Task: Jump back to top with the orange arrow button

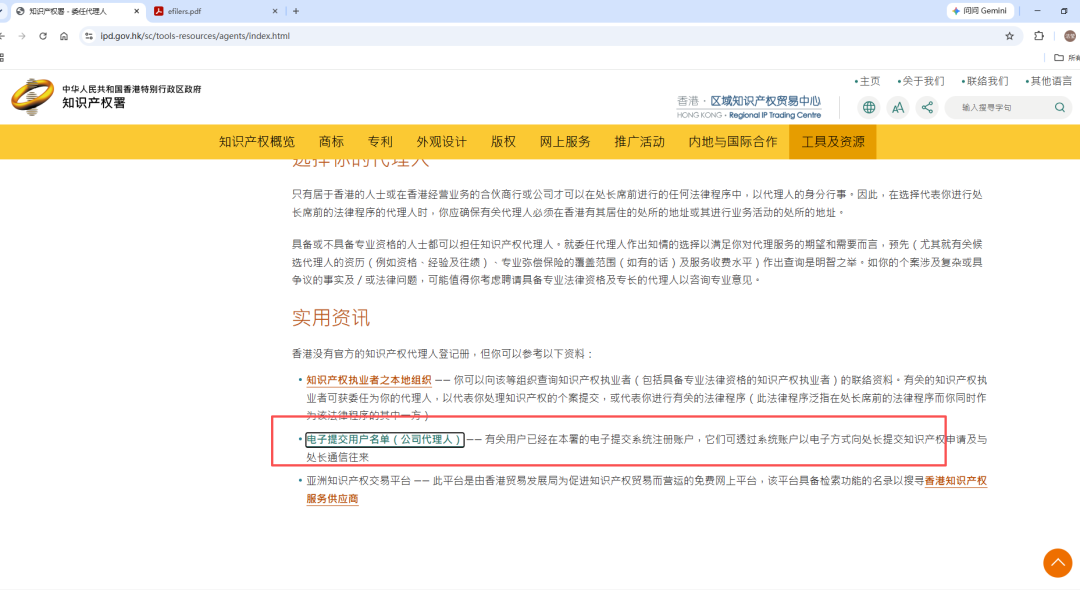Action: 1057,563
